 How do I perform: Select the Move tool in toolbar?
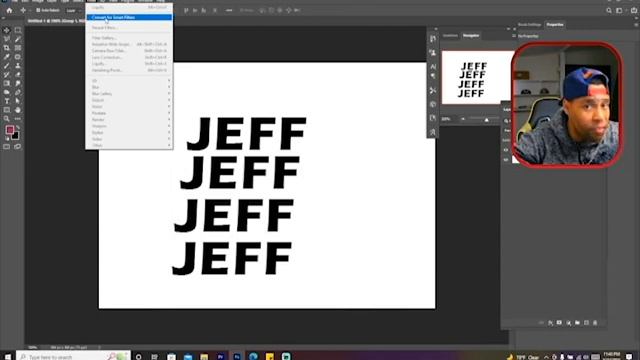tap(7, 30)
